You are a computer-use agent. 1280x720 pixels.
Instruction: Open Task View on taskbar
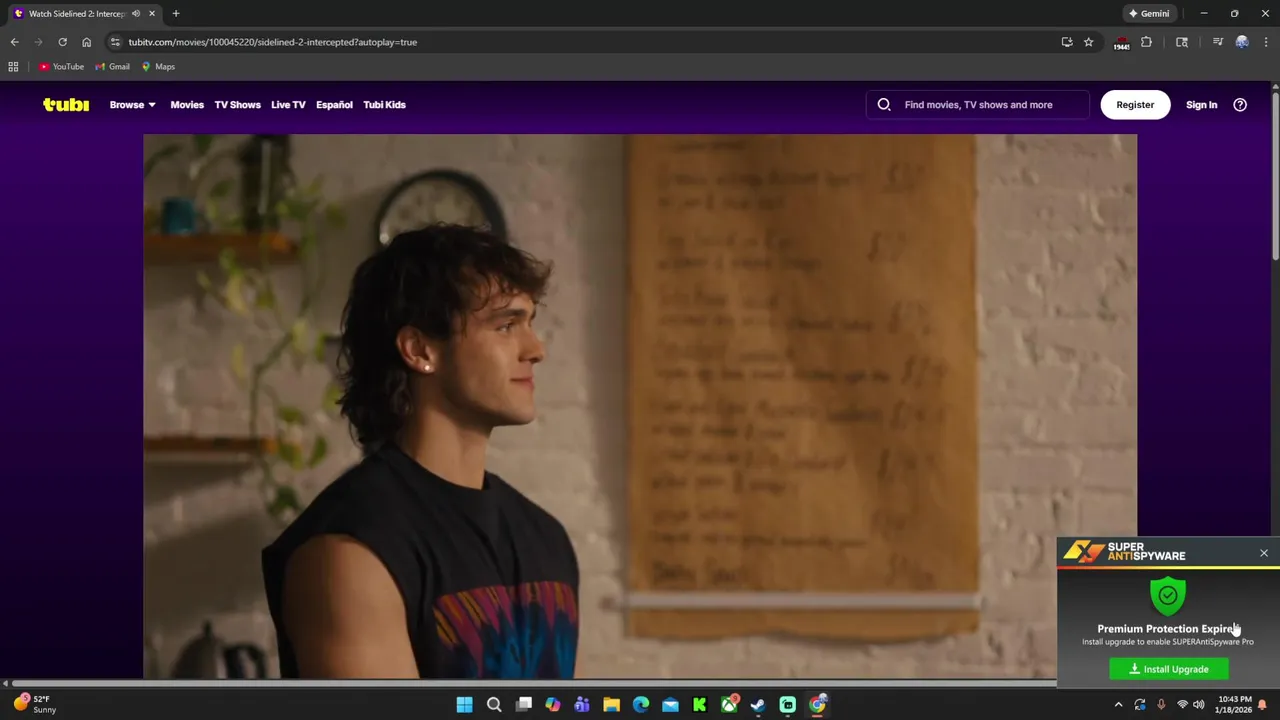click(523, 705)
